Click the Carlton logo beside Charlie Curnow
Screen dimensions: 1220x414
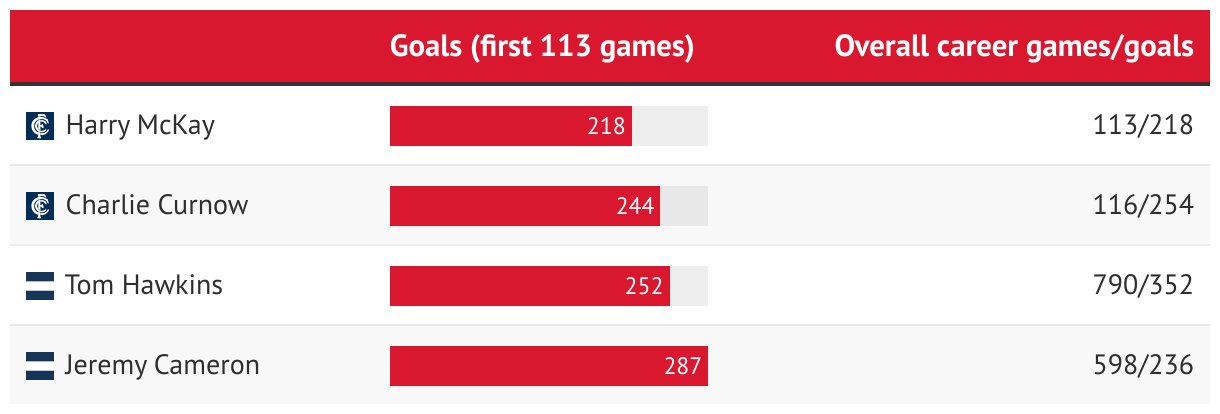coord(40,206)
